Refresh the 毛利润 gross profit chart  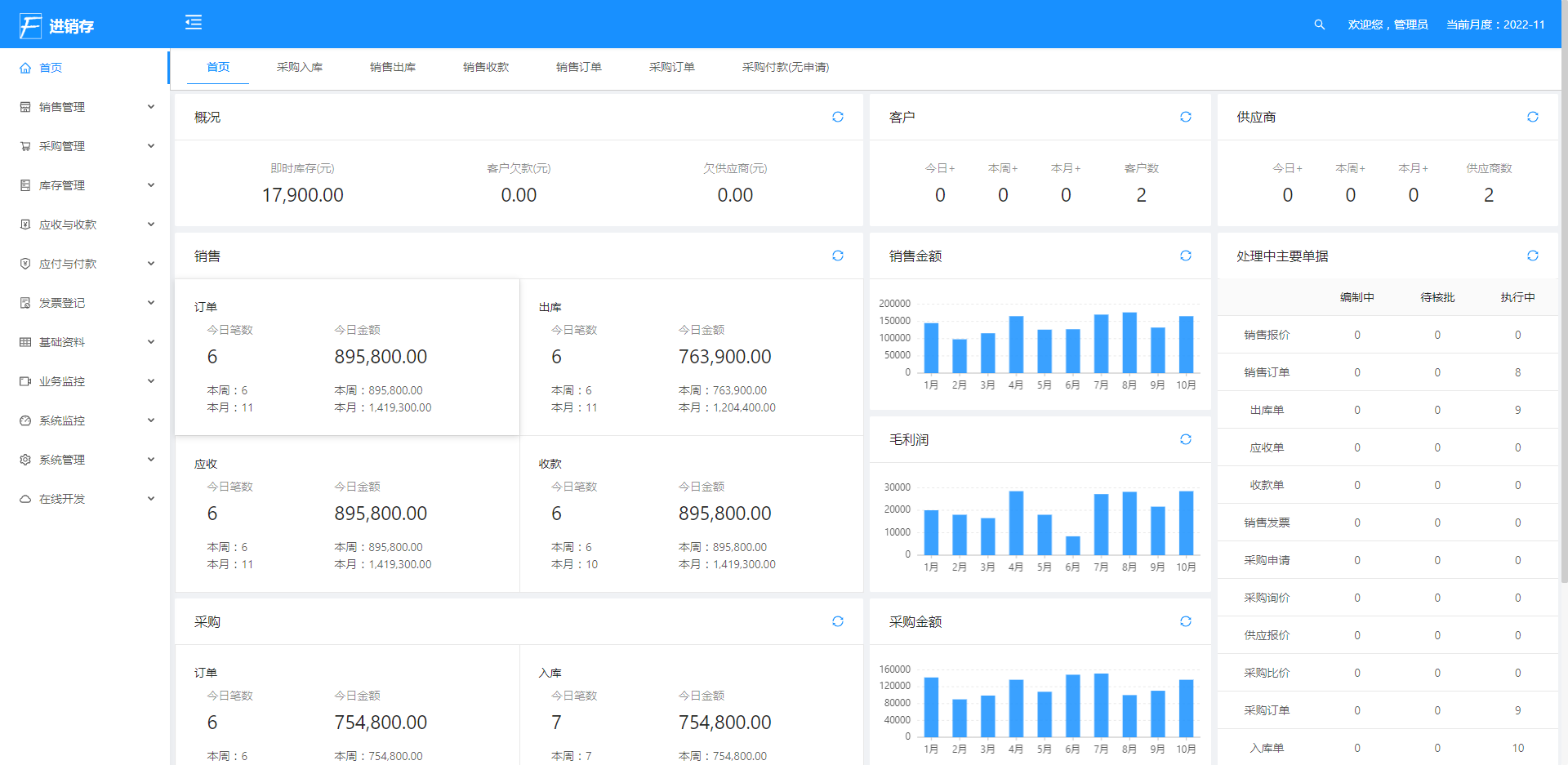(x=1185, y=439)
